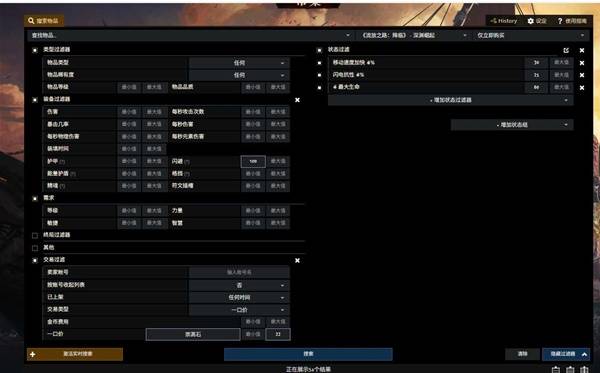Click the 暴击几率 maximum field
Screen dimensions: 600x373
[154, 124]
